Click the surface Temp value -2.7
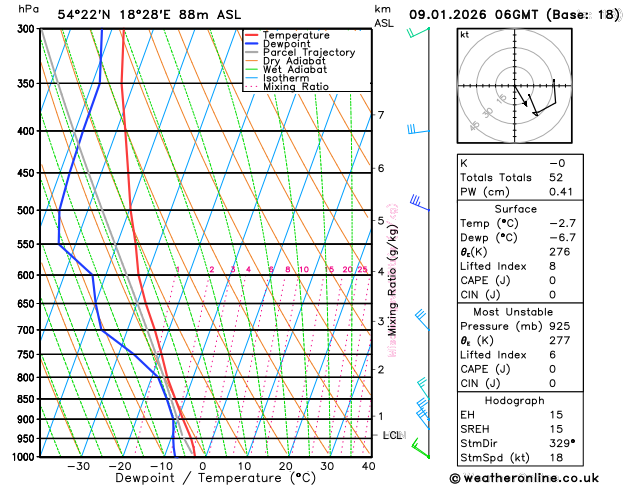The width and height of the screenshot is (629, 486). [x=562, y=223]
